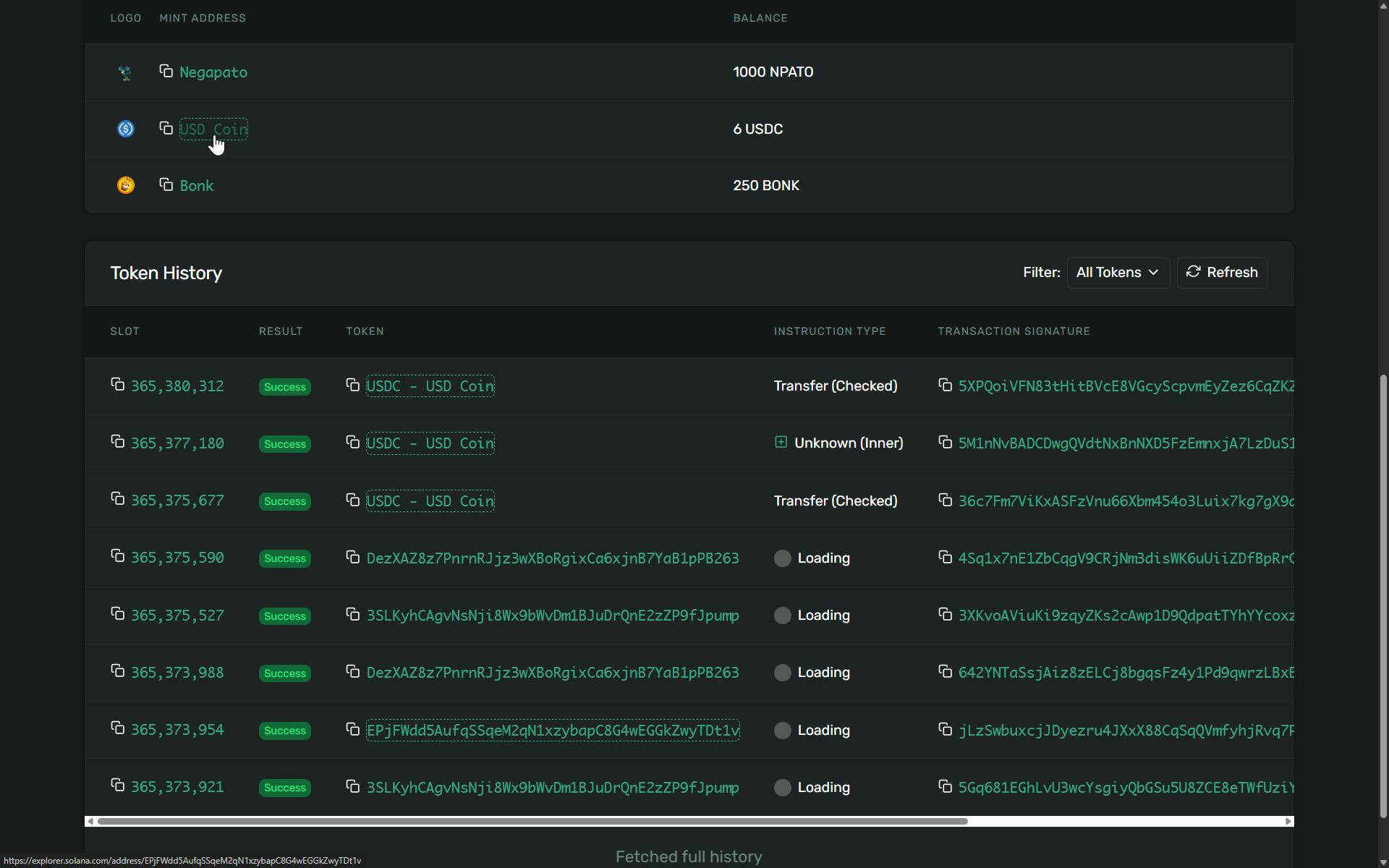This screenshot has width=1389, height=868.
Task: Open transaction 5M1nNvBADCDwgQVdtNx
Action: pyautogui.click(x=1126, y=443)
